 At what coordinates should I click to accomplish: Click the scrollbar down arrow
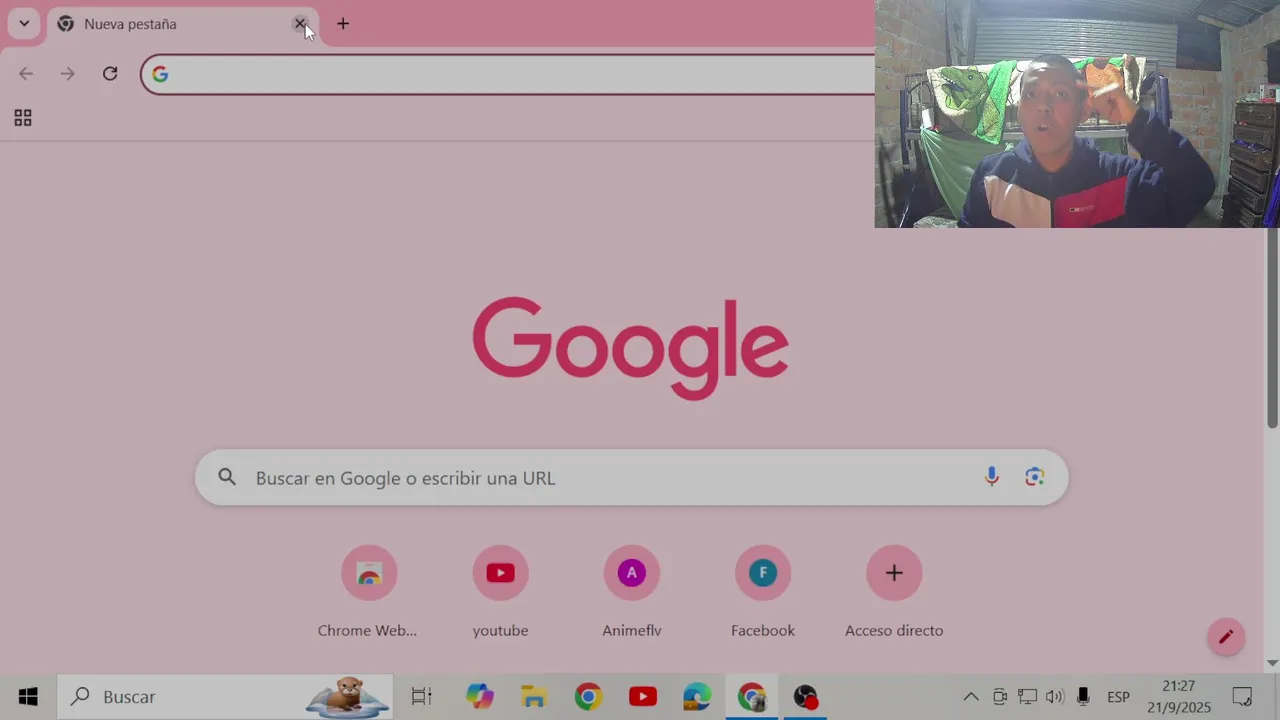point(1272,663)
